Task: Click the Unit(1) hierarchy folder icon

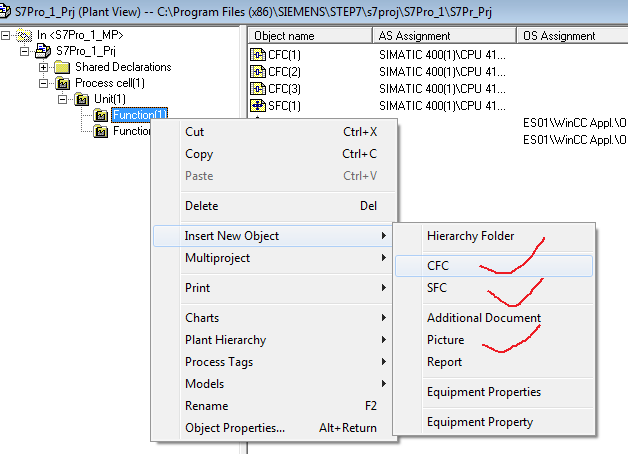Action: click(81, 99)
